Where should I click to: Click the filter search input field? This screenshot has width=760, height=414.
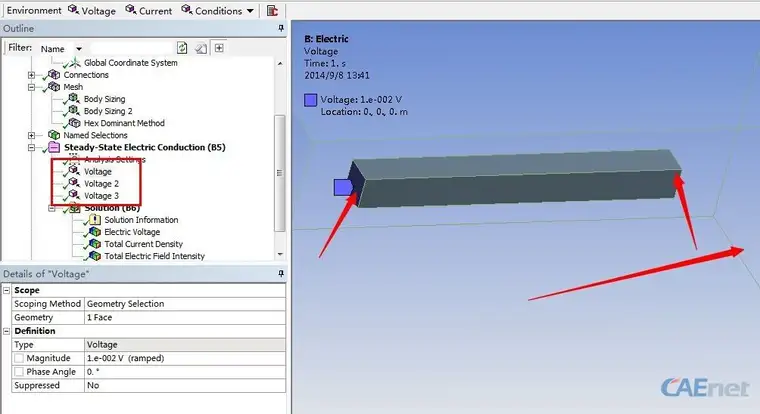132,48
